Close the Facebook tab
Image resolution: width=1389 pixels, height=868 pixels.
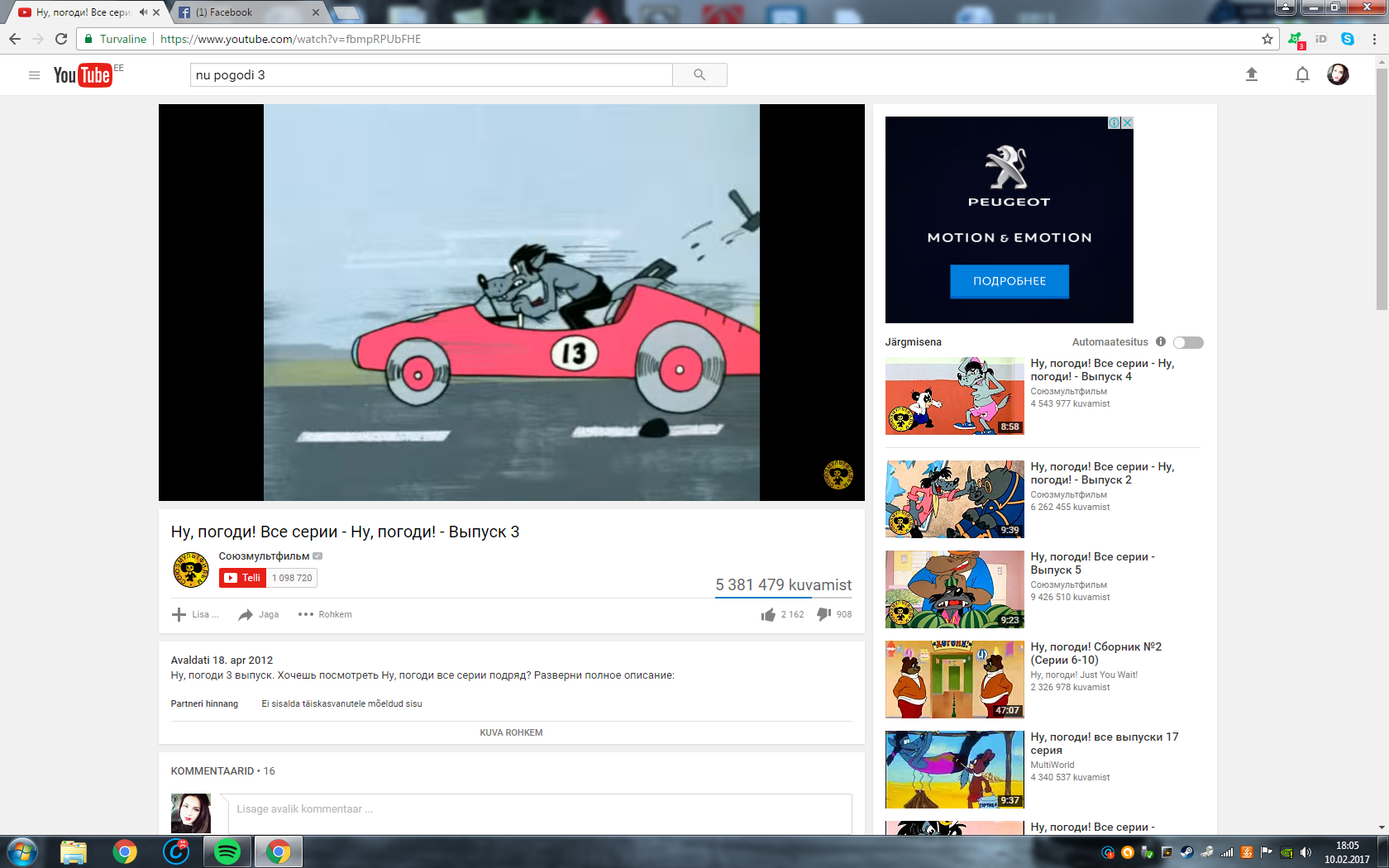pyautogui.click(x=315, y=12)
